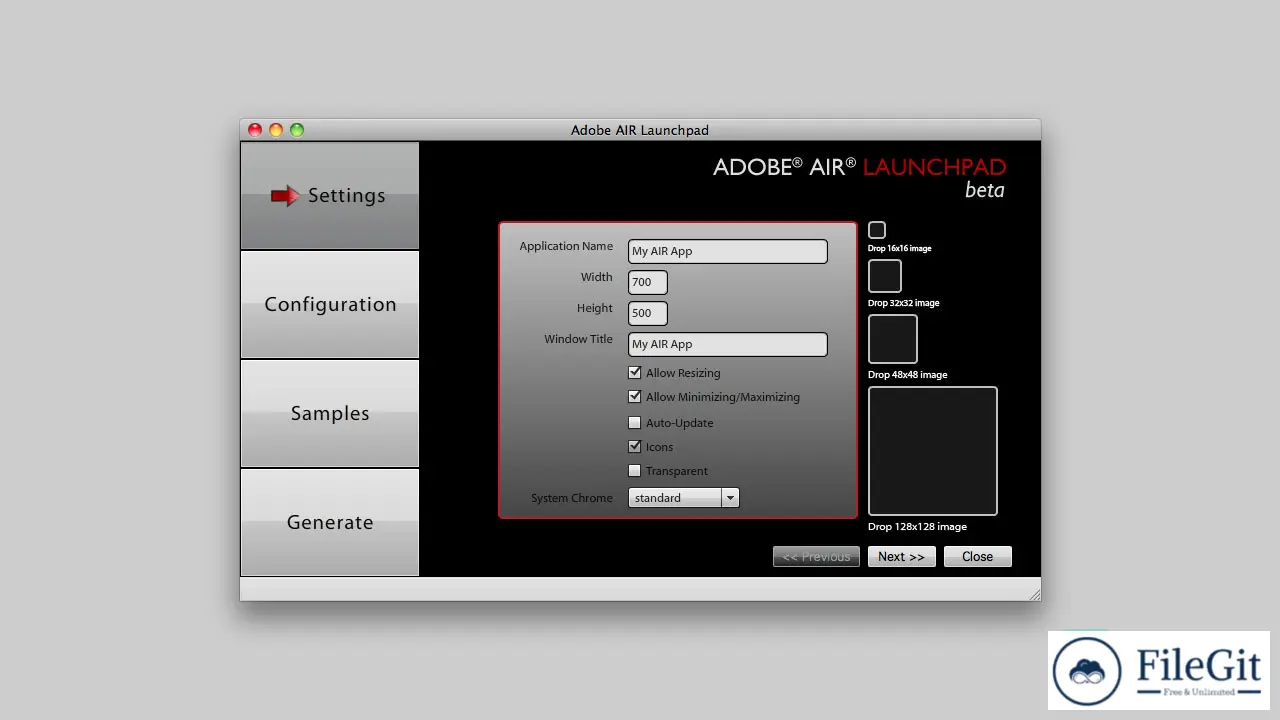Viewport: 1280px width, 720px height.
Task: Disable the Icons checkbox
Action: click(x=634, y=446)
